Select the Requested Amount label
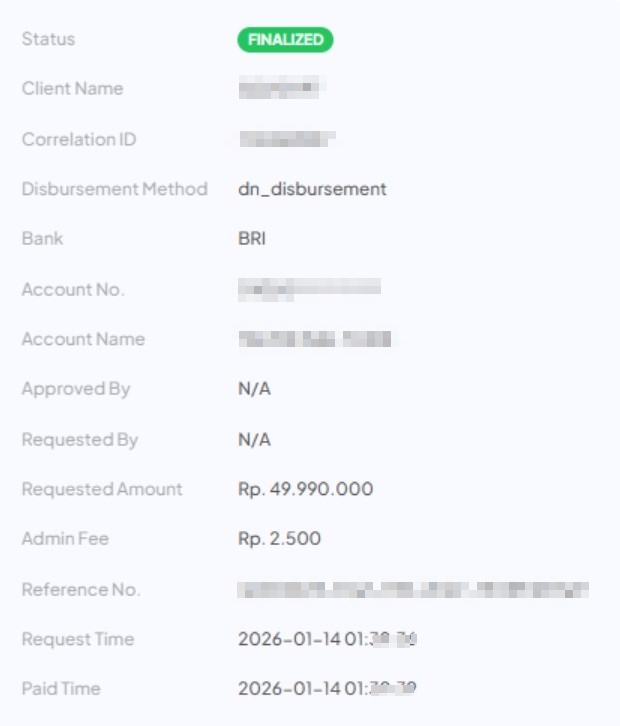620x726 pixels. click(102, 489)
